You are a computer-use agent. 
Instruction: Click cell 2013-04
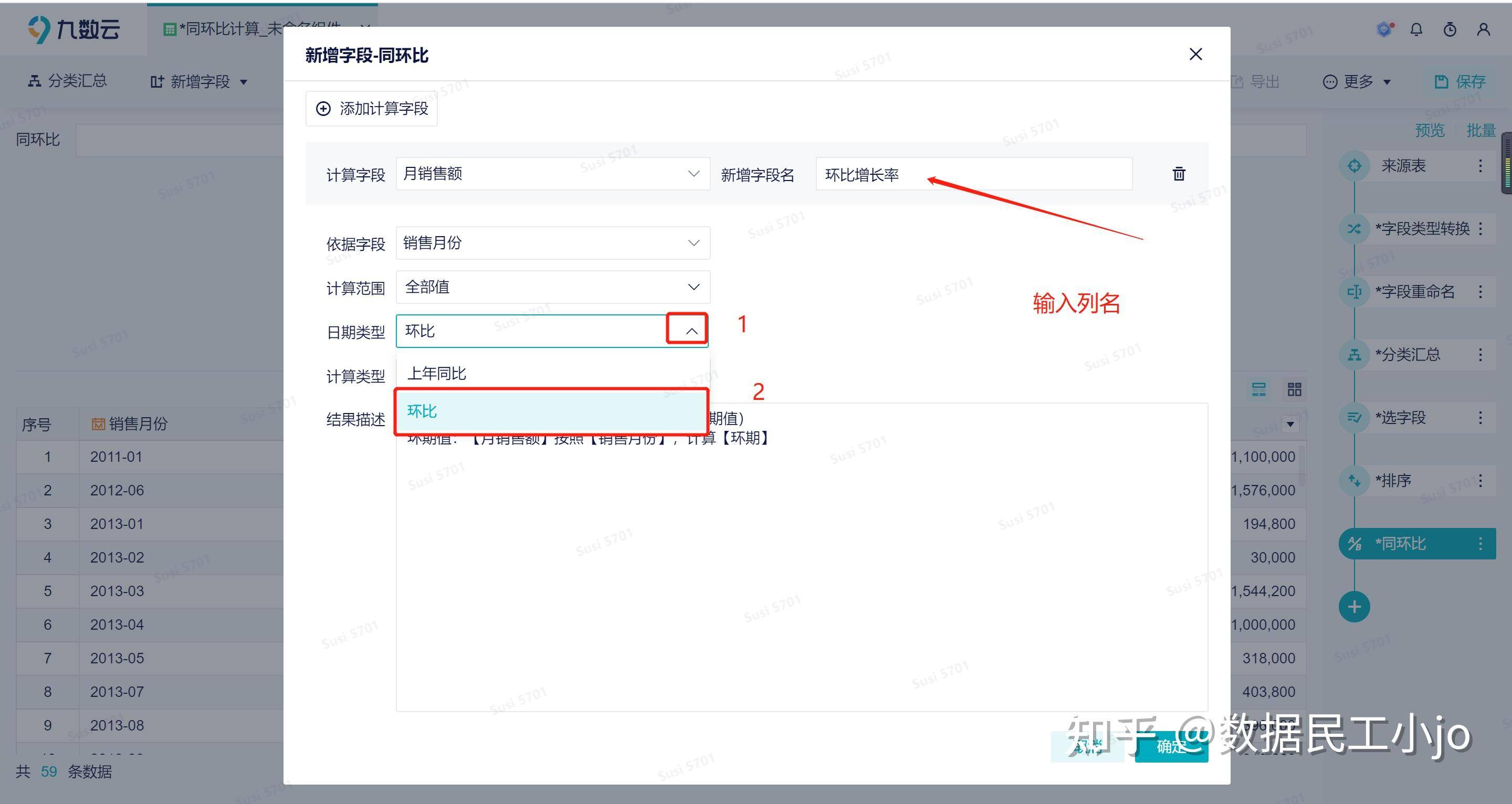click(117, 625)
